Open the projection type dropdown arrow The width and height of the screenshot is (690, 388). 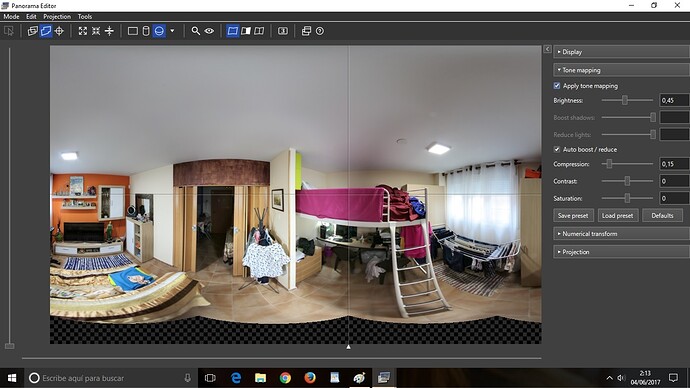[172, 31]
